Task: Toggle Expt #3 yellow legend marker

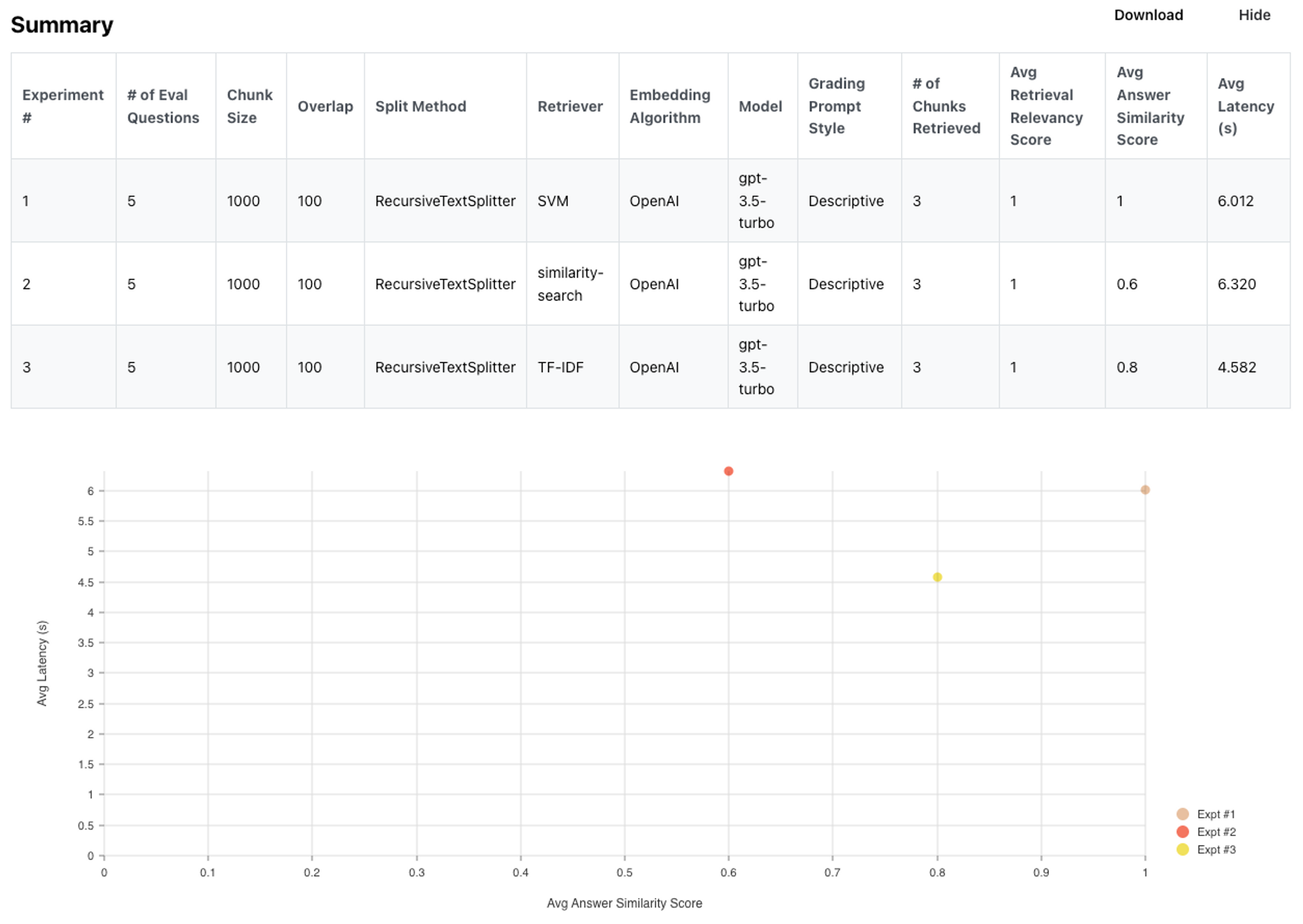Action: coord(1182,849)
